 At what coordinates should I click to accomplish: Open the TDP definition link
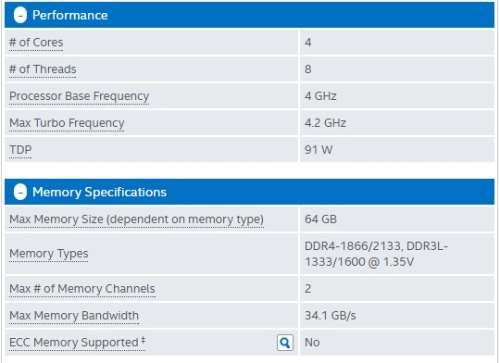(20, 150)
